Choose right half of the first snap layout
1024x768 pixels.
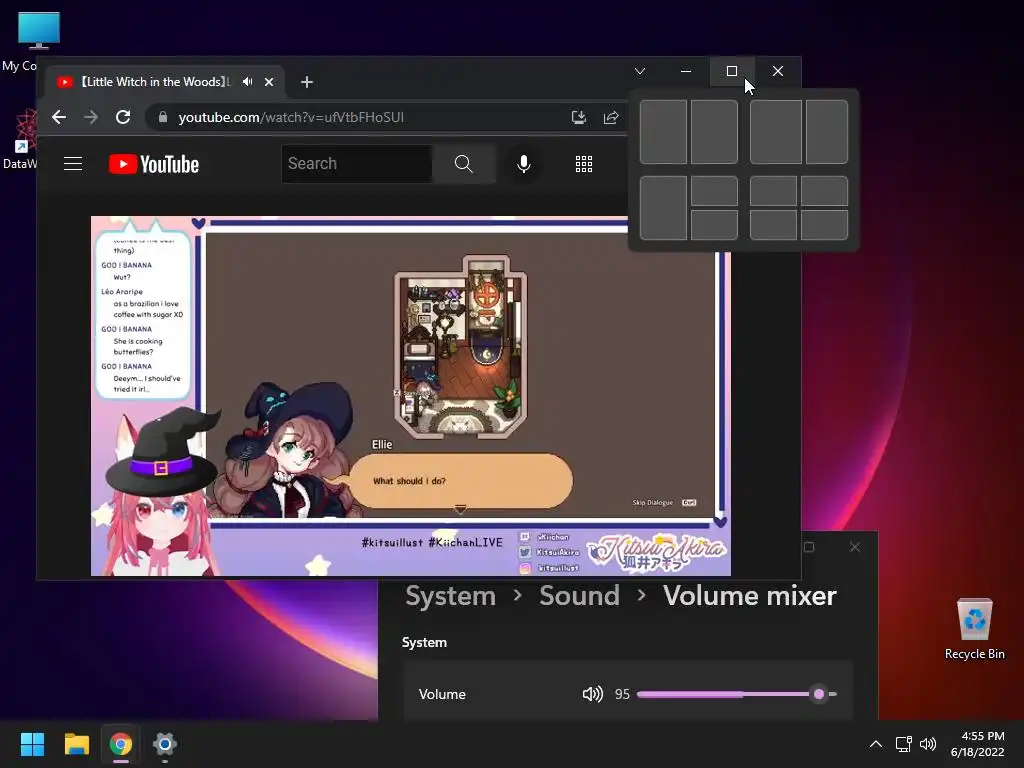click(x=714, y=132)
